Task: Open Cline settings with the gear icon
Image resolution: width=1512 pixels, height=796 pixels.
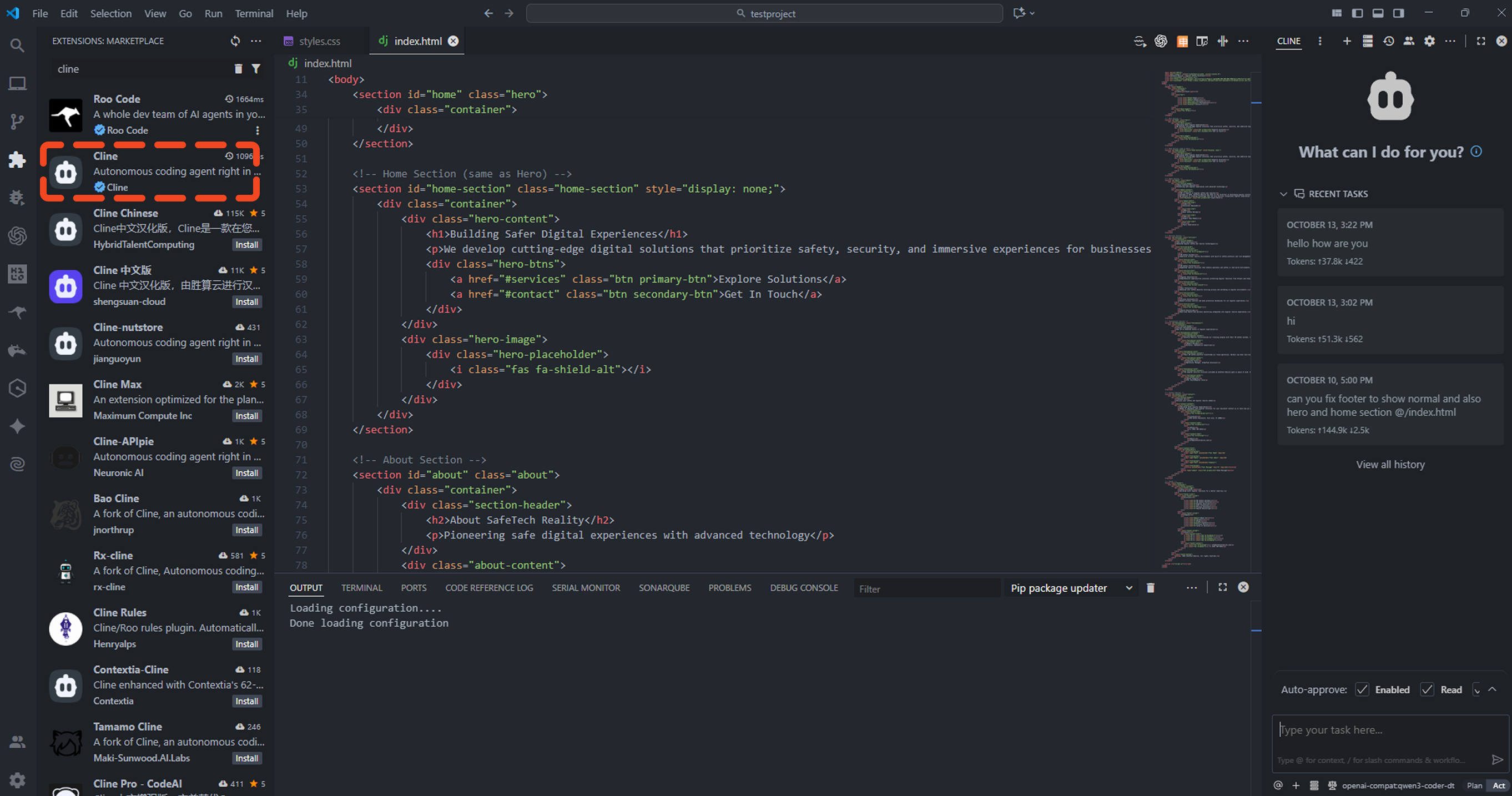Action: click(x=1430, y=41)
